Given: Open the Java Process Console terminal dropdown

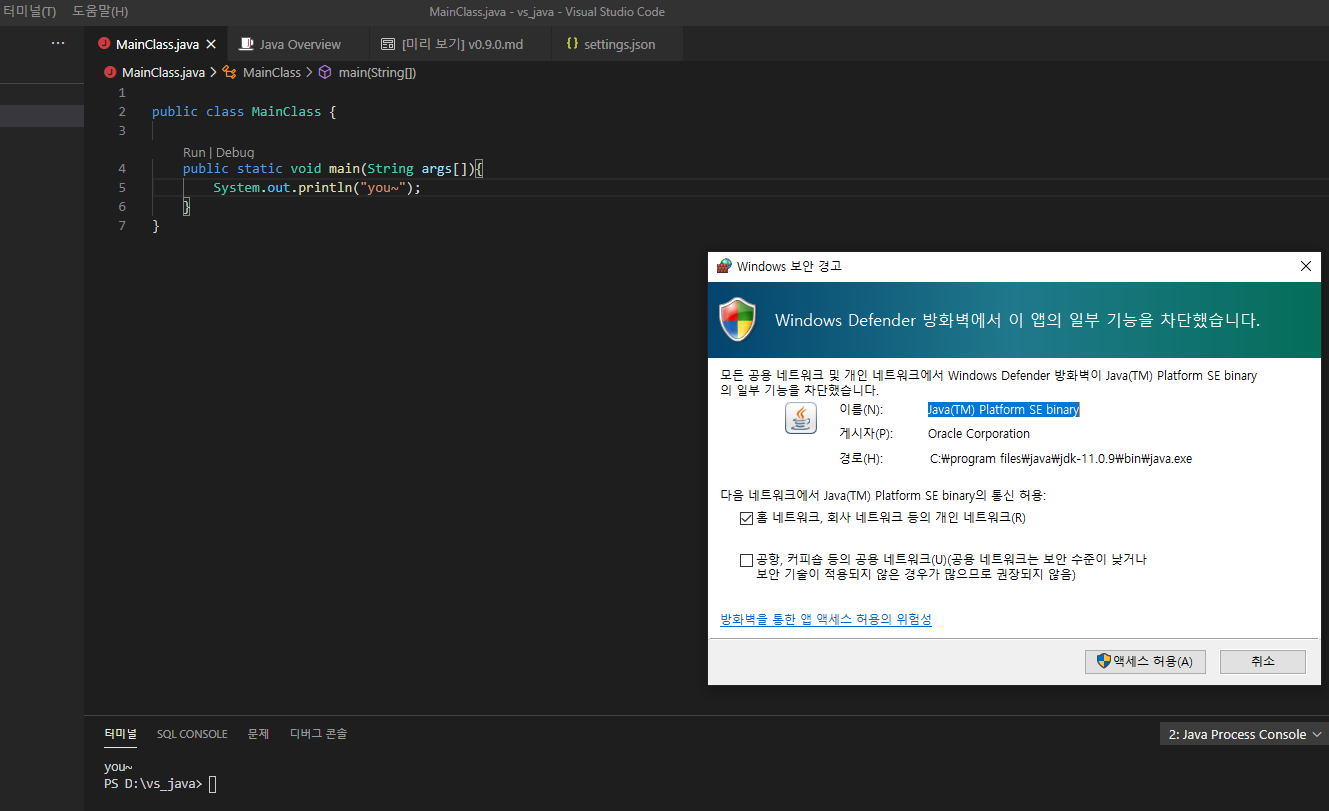Looking at the screenshot, I should 1244,734.
